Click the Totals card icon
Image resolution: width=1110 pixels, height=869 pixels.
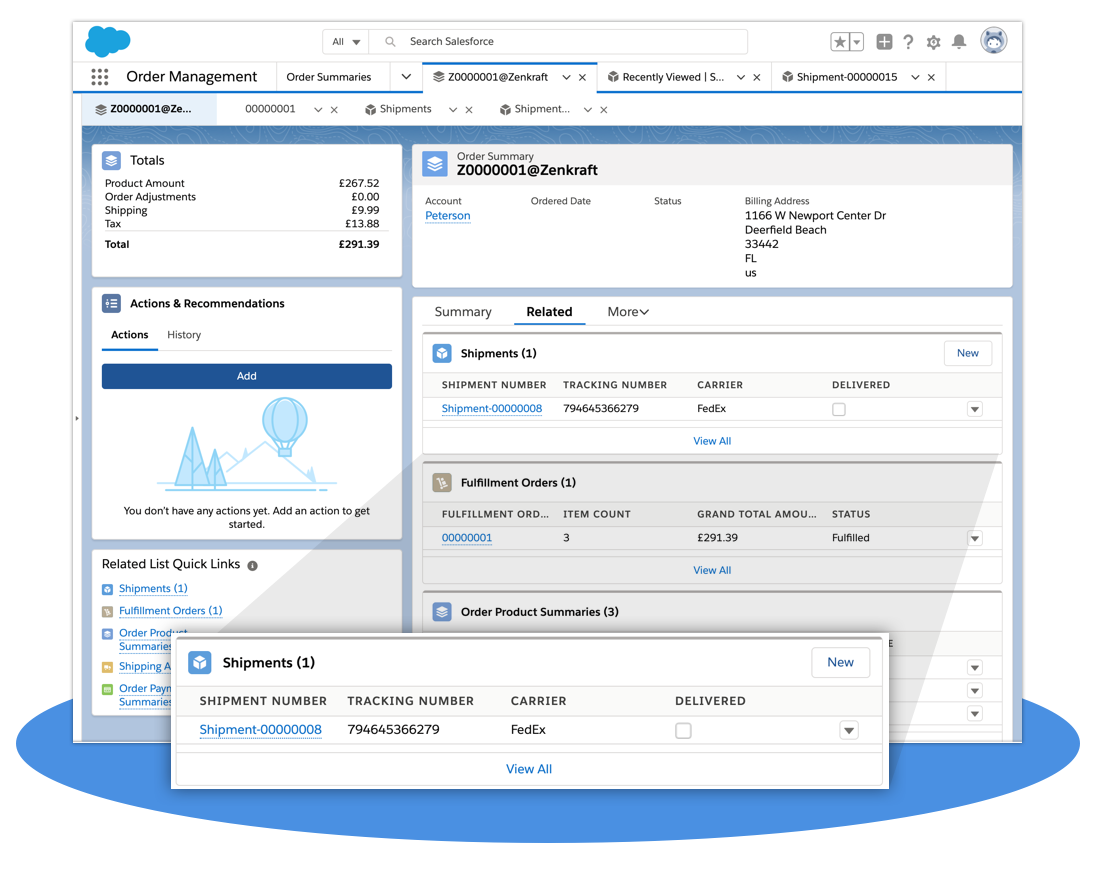[x=112, y=161]
